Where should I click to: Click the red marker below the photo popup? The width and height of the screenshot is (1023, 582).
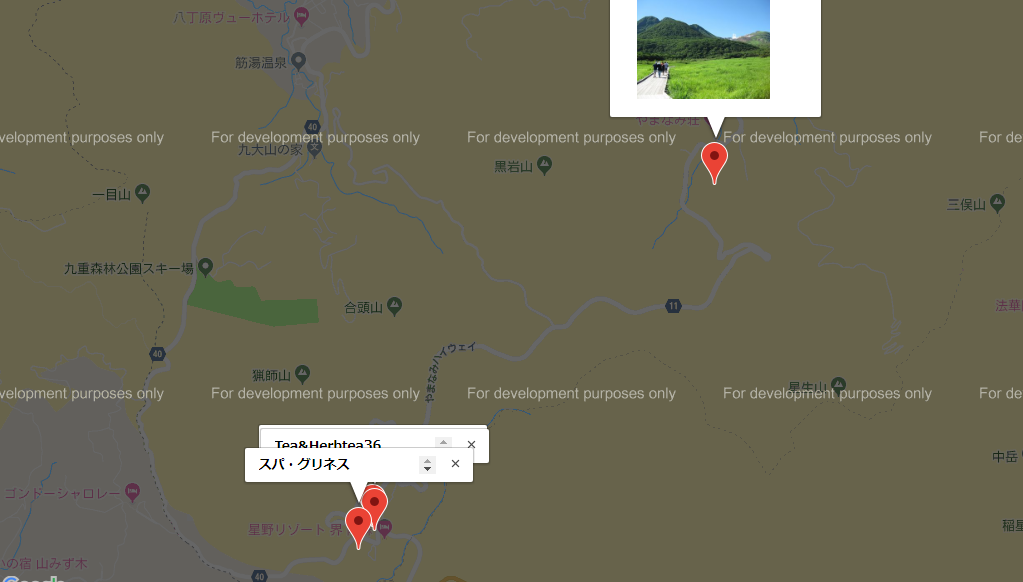tap(714, 160)
